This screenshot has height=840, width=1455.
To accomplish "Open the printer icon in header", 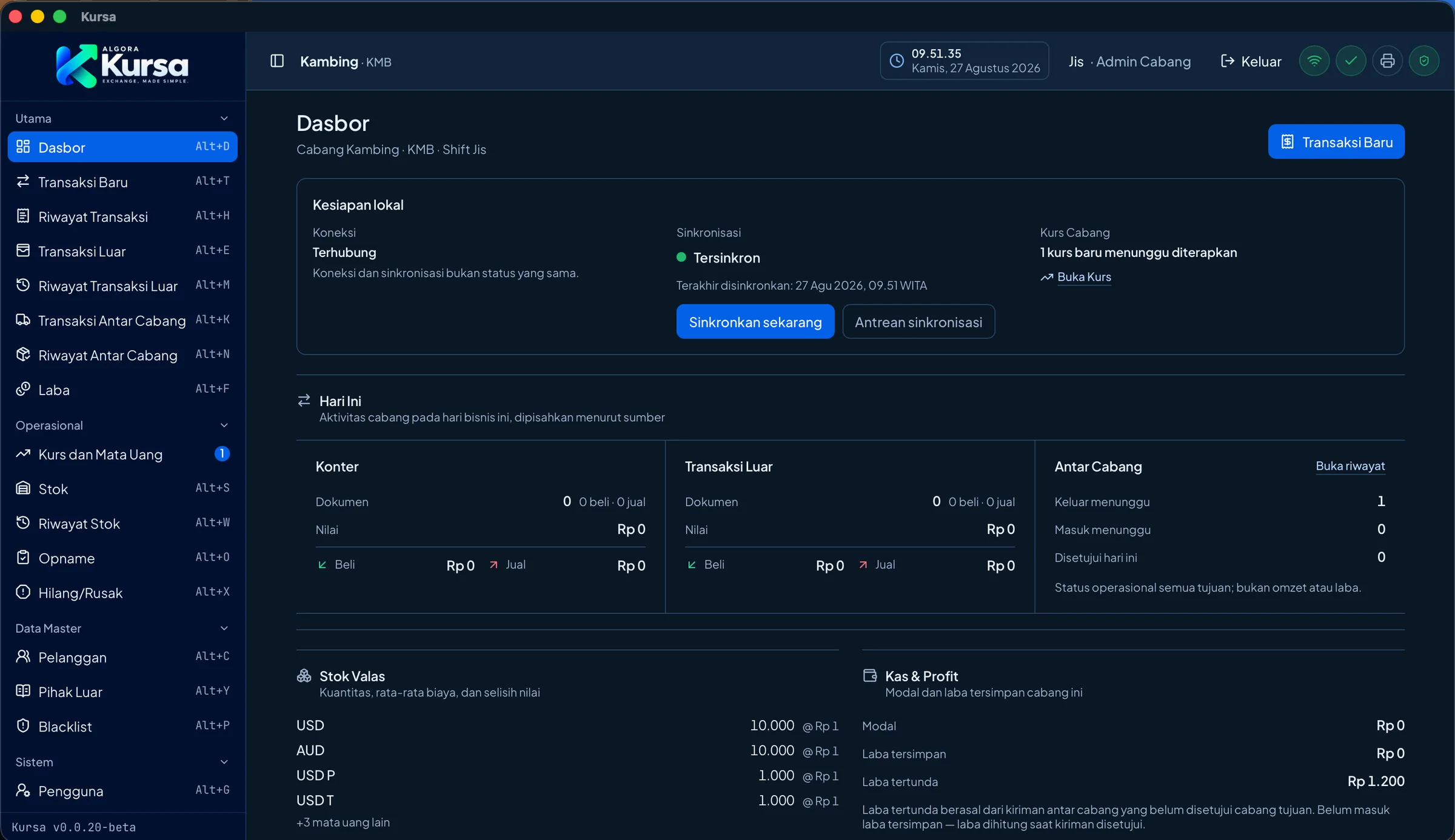I will coord(1387,61).
